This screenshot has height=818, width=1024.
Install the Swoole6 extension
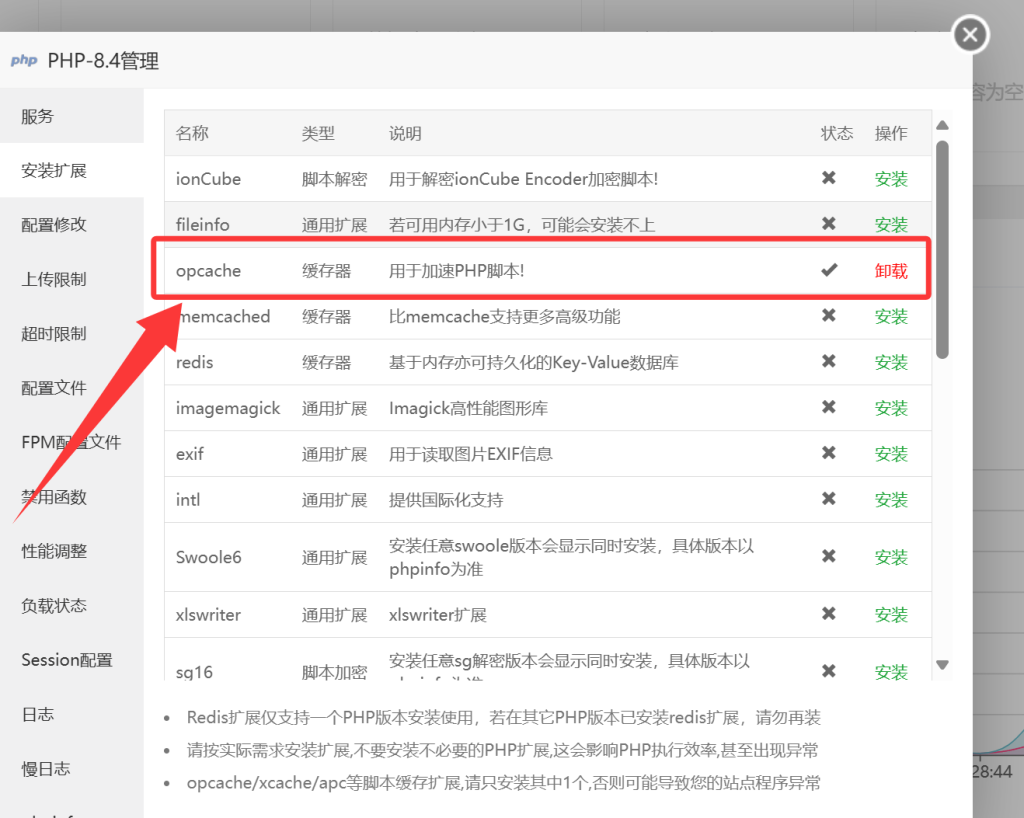coord(891,557)
